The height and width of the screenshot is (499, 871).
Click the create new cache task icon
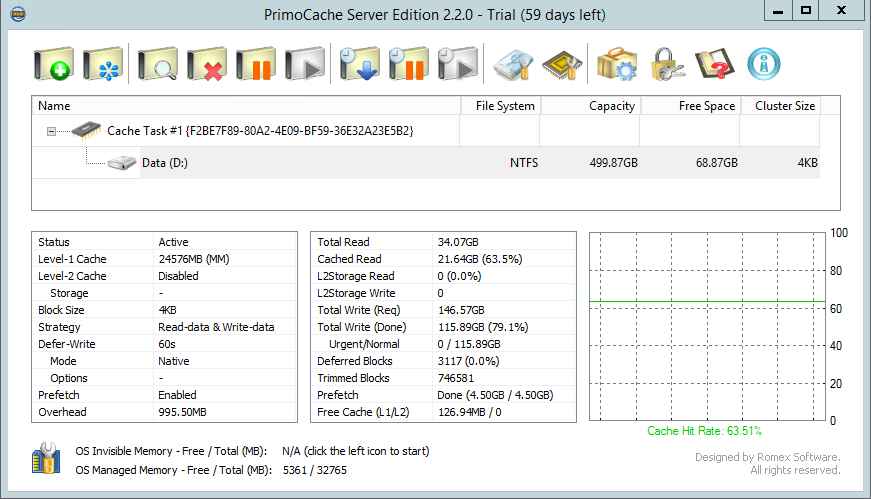(x=53, y=65)
